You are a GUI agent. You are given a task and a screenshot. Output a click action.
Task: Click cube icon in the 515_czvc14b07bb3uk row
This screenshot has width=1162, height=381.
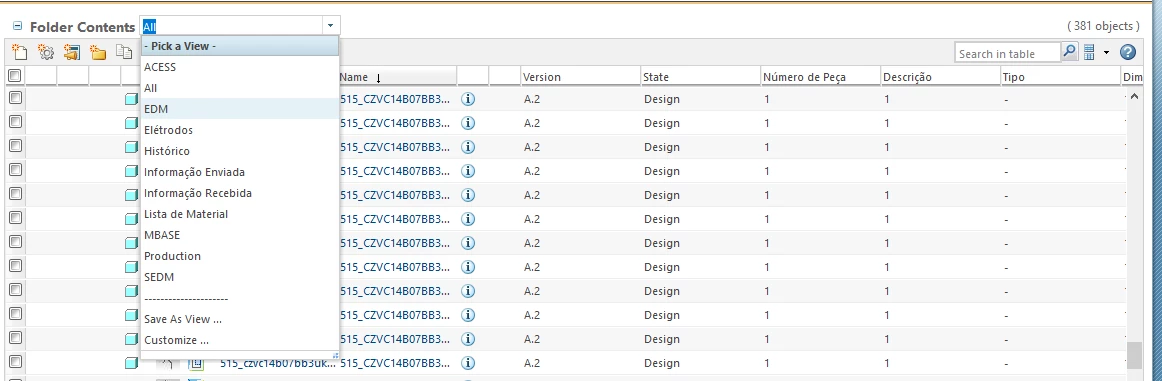(x=132, y=364)
